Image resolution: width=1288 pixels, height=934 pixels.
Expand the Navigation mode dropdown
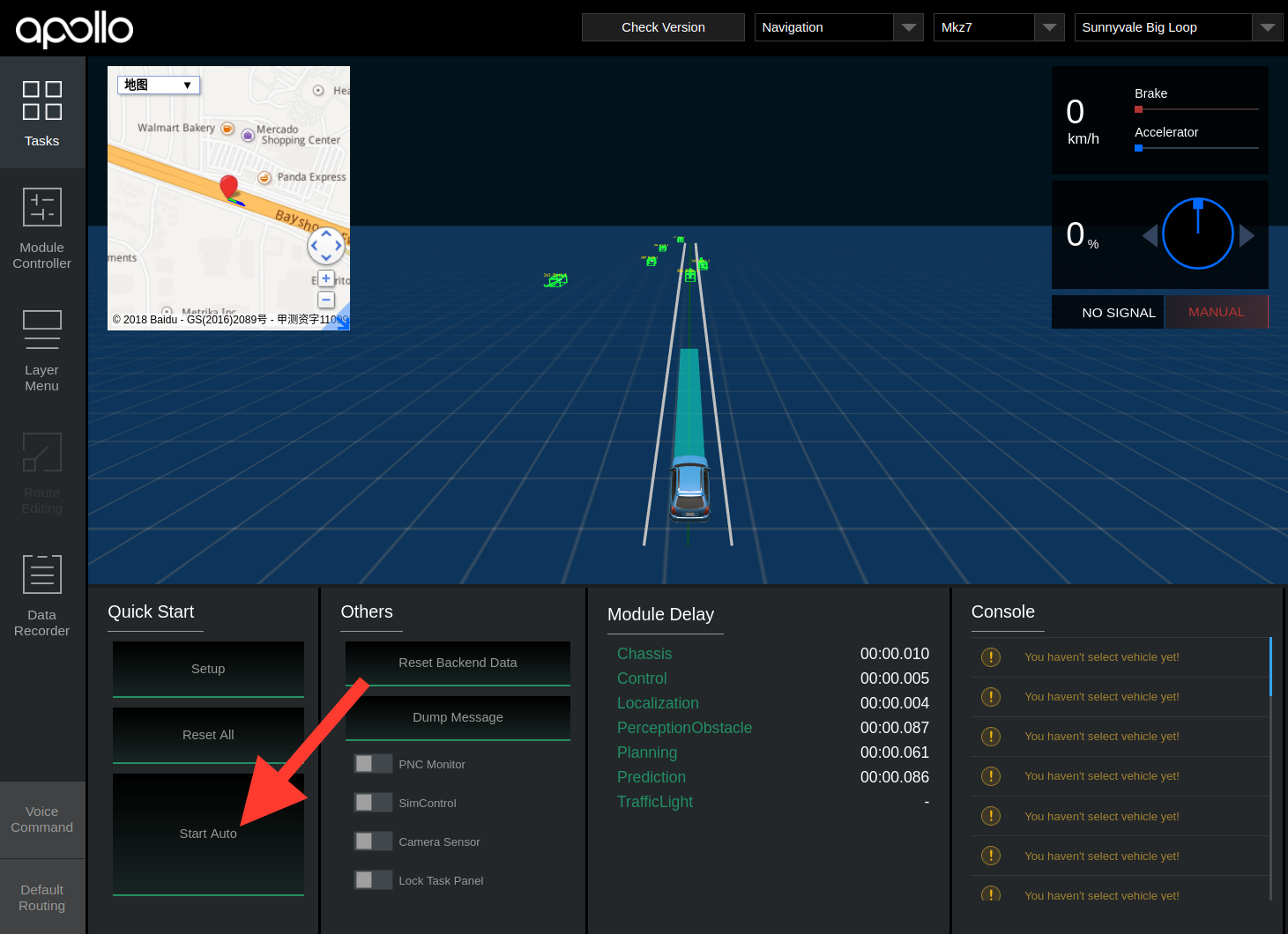click(x=908, y=27)
